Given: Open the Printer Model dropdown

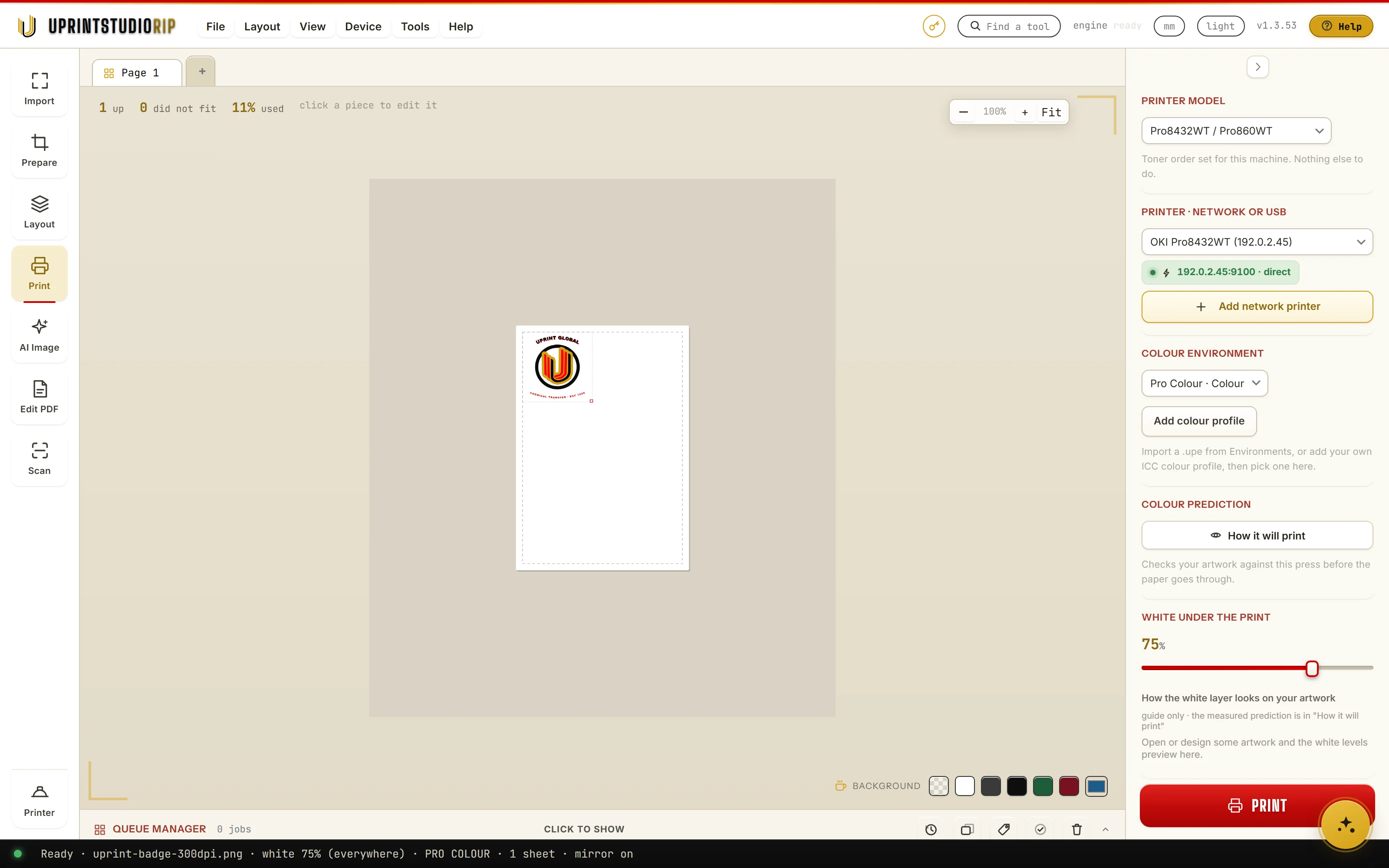Looking at the screenshot, I should [1236, 131].
